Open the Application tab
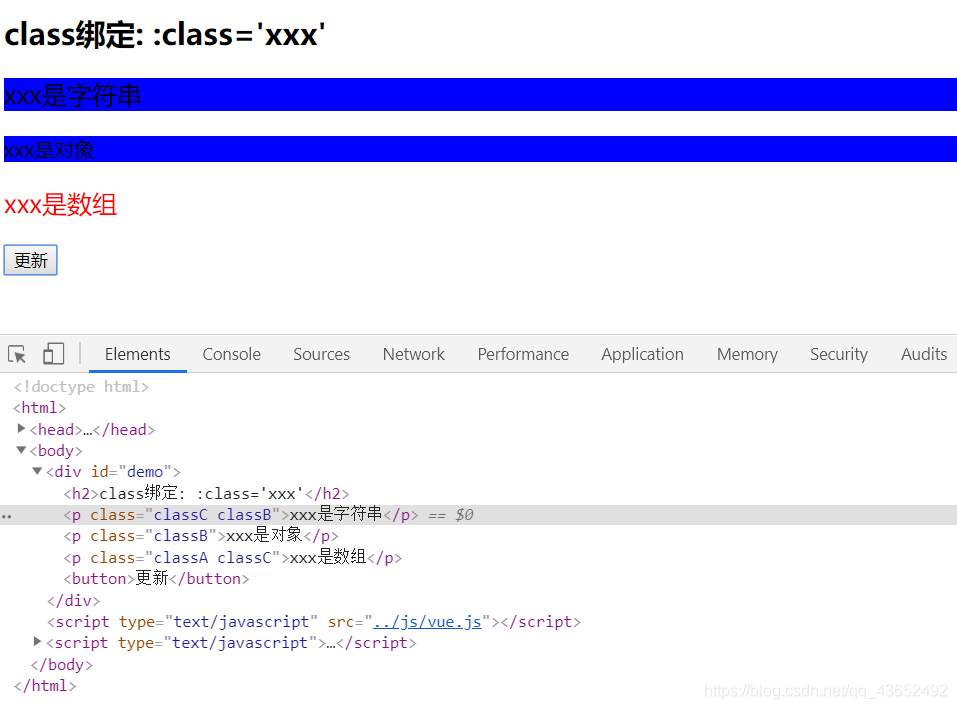 (x=642, y=354)
